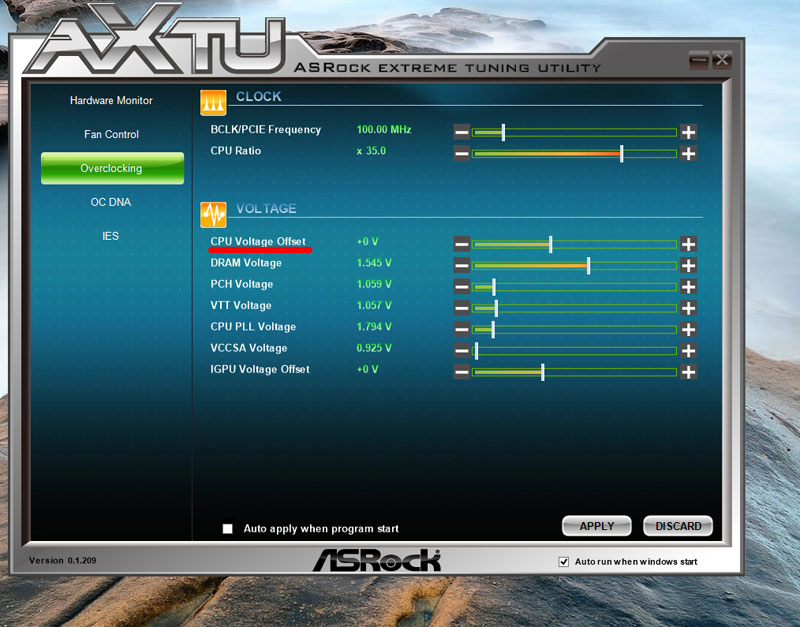Increase VTT Voltage with plus button
800x627 pixels.
pos(688,308)
